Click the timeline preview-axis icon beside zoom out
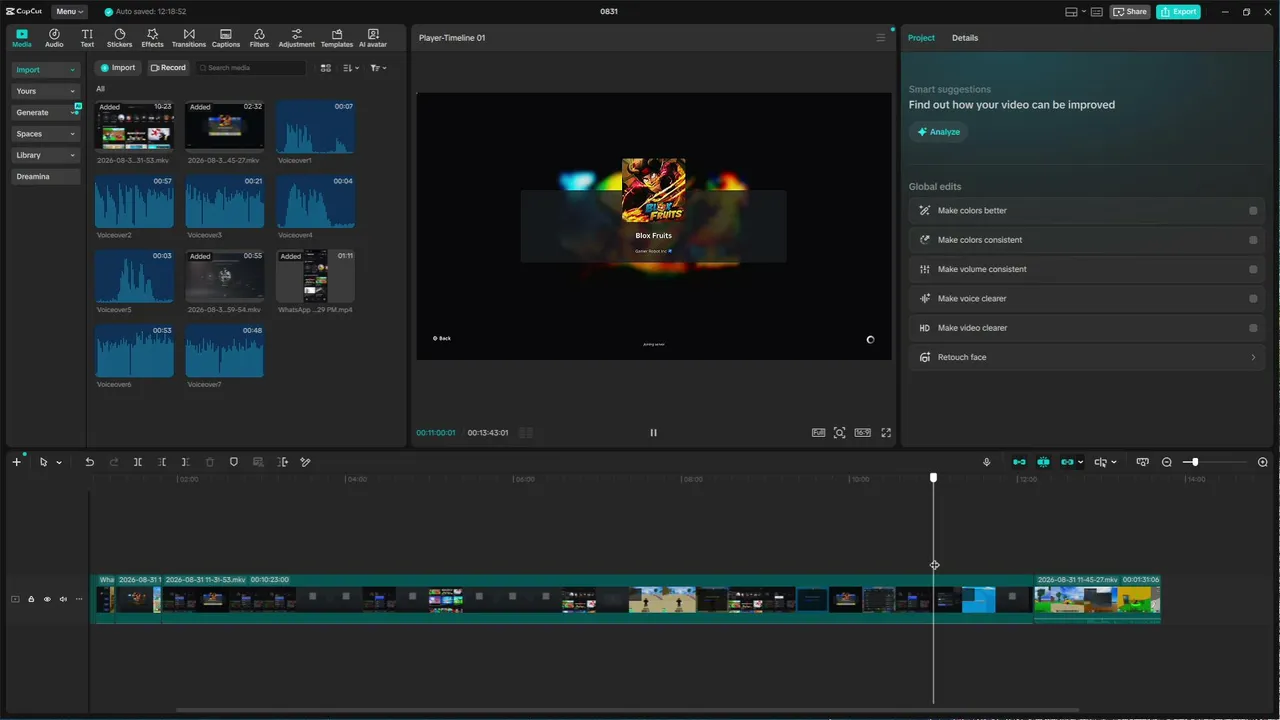The width and height of the screenshot is (1280, 720). (x=1143, y=462)
